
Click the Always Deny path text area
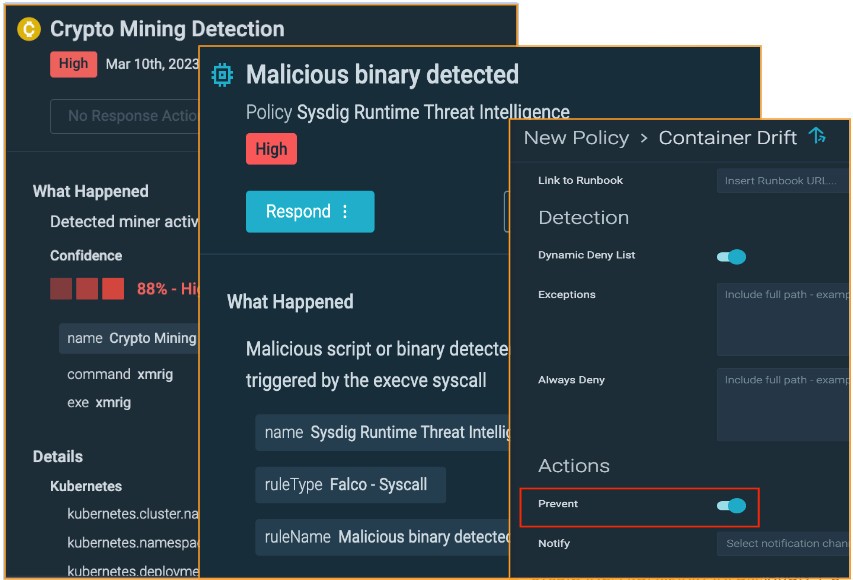(x=783, y=404)
